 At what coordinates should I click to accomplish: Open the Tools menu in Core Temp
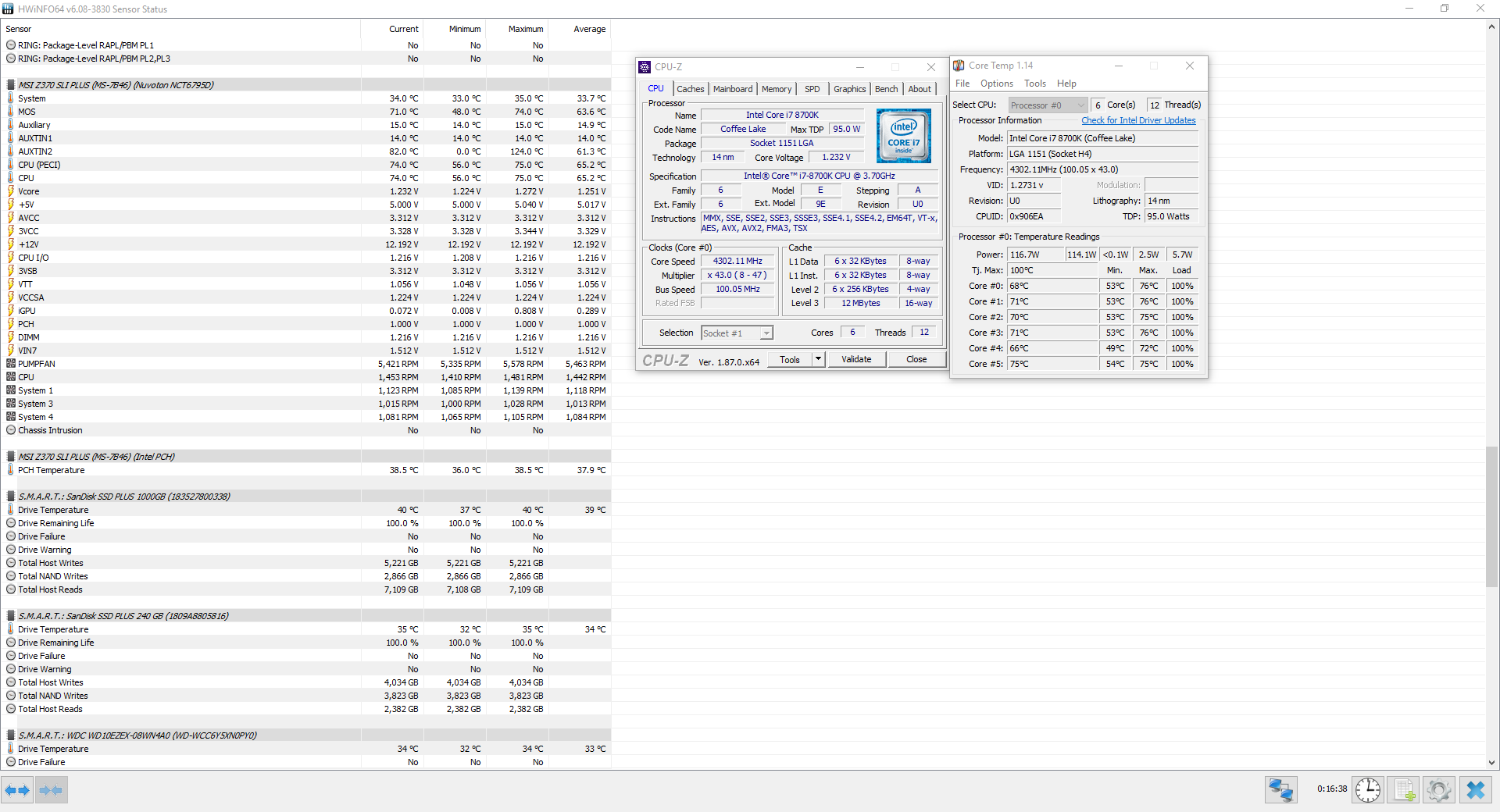point(1035,84)
